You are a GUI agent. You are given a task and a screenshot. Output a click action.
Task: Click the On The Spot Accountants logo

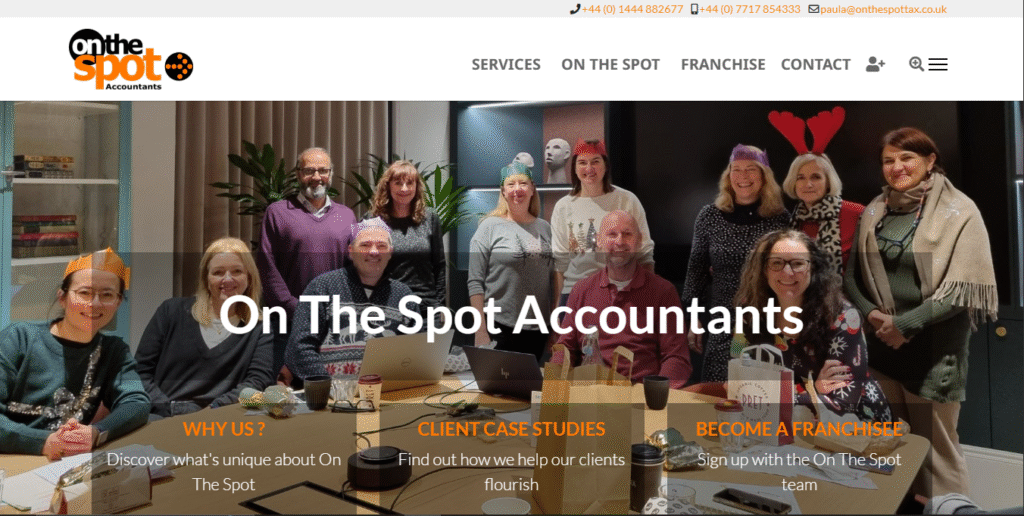[x=131, y=59]
